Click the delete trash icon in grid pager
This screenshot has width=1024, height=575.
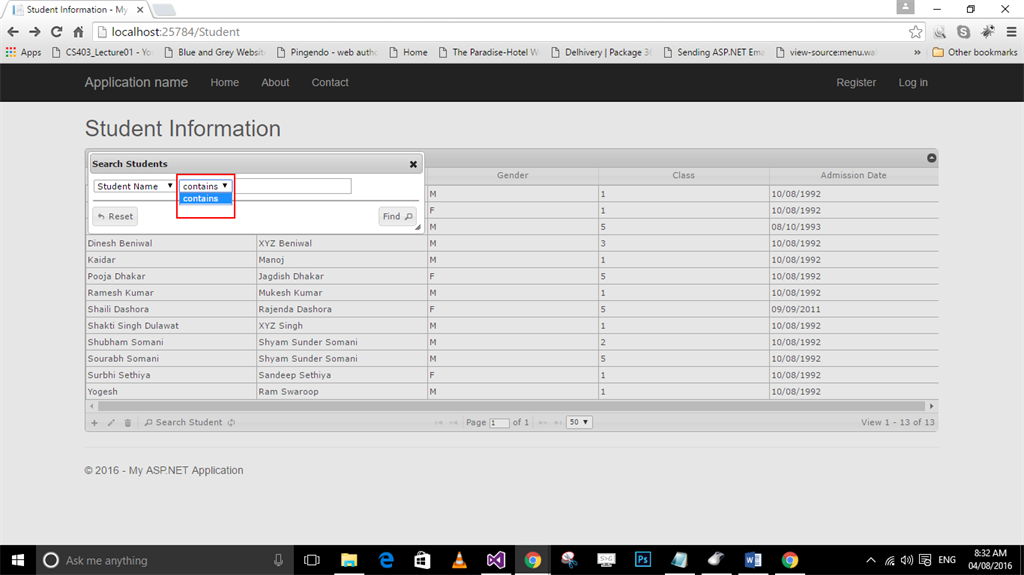pos(128,423)
